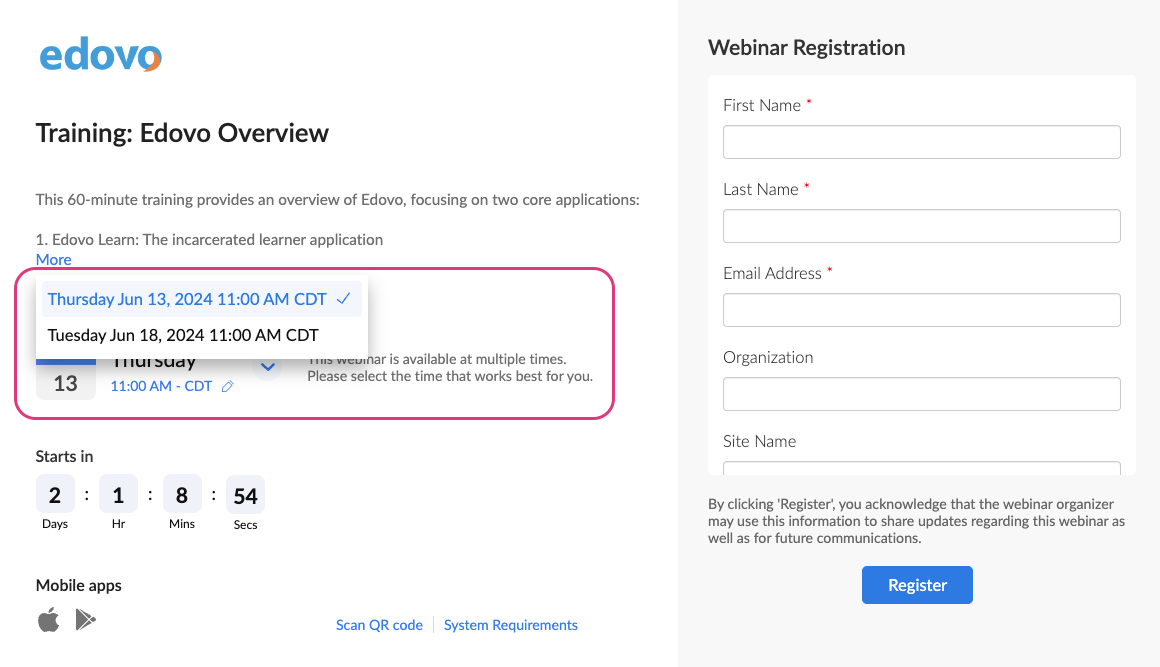Click the More link under description
This screenshot has width=1160, height=667.
tap(53, 260)
